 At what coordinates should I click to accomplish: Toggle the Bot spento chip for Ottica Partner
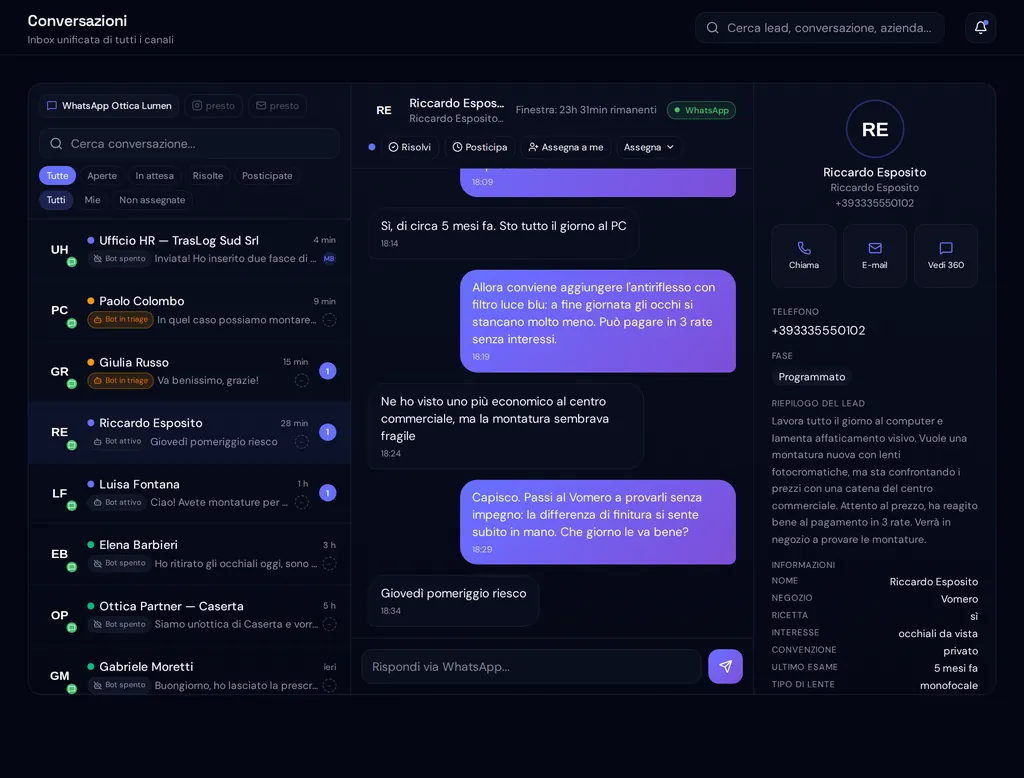[120, 624]
